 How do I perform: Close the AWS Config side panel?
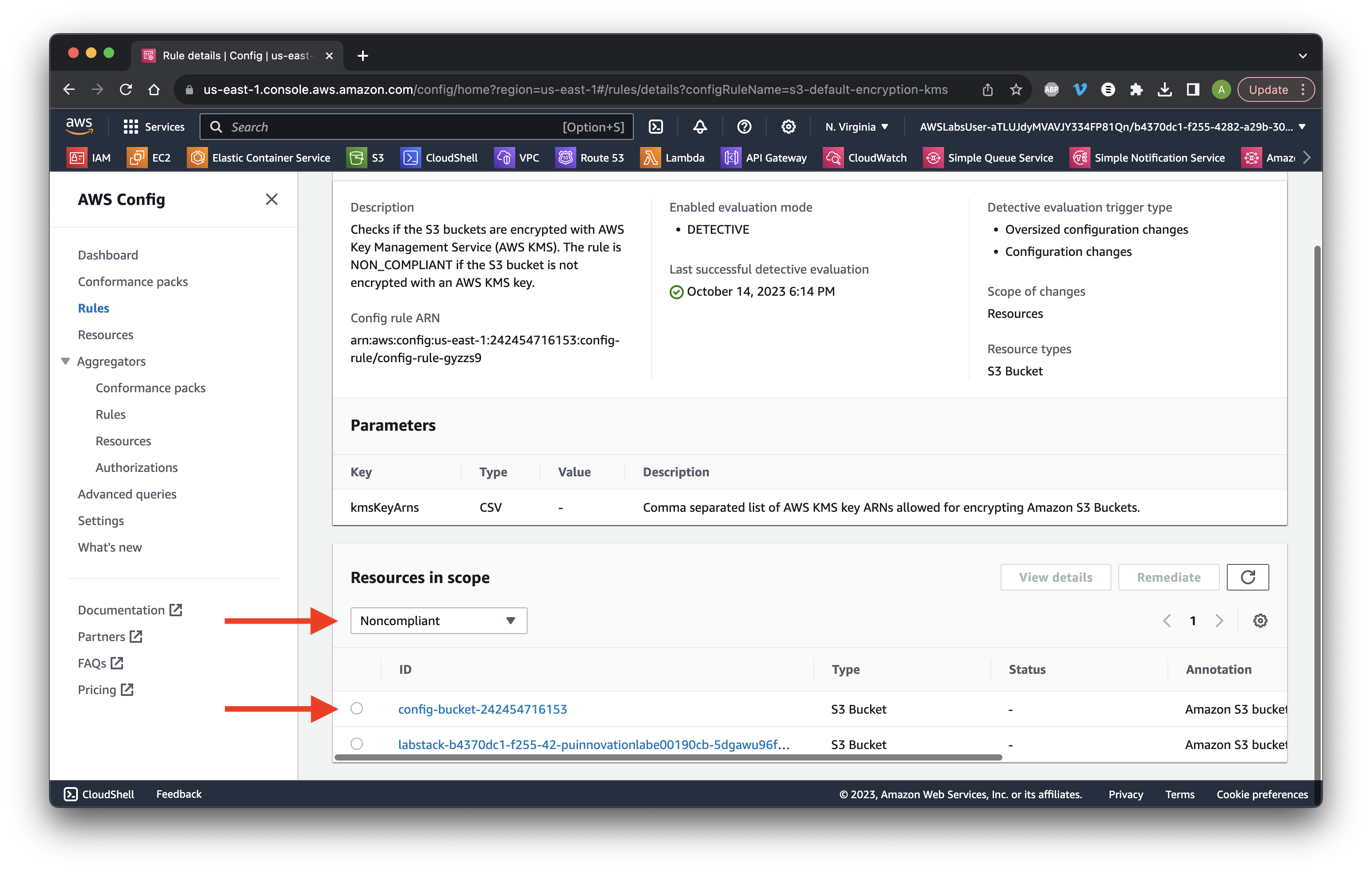pos(271,199)
